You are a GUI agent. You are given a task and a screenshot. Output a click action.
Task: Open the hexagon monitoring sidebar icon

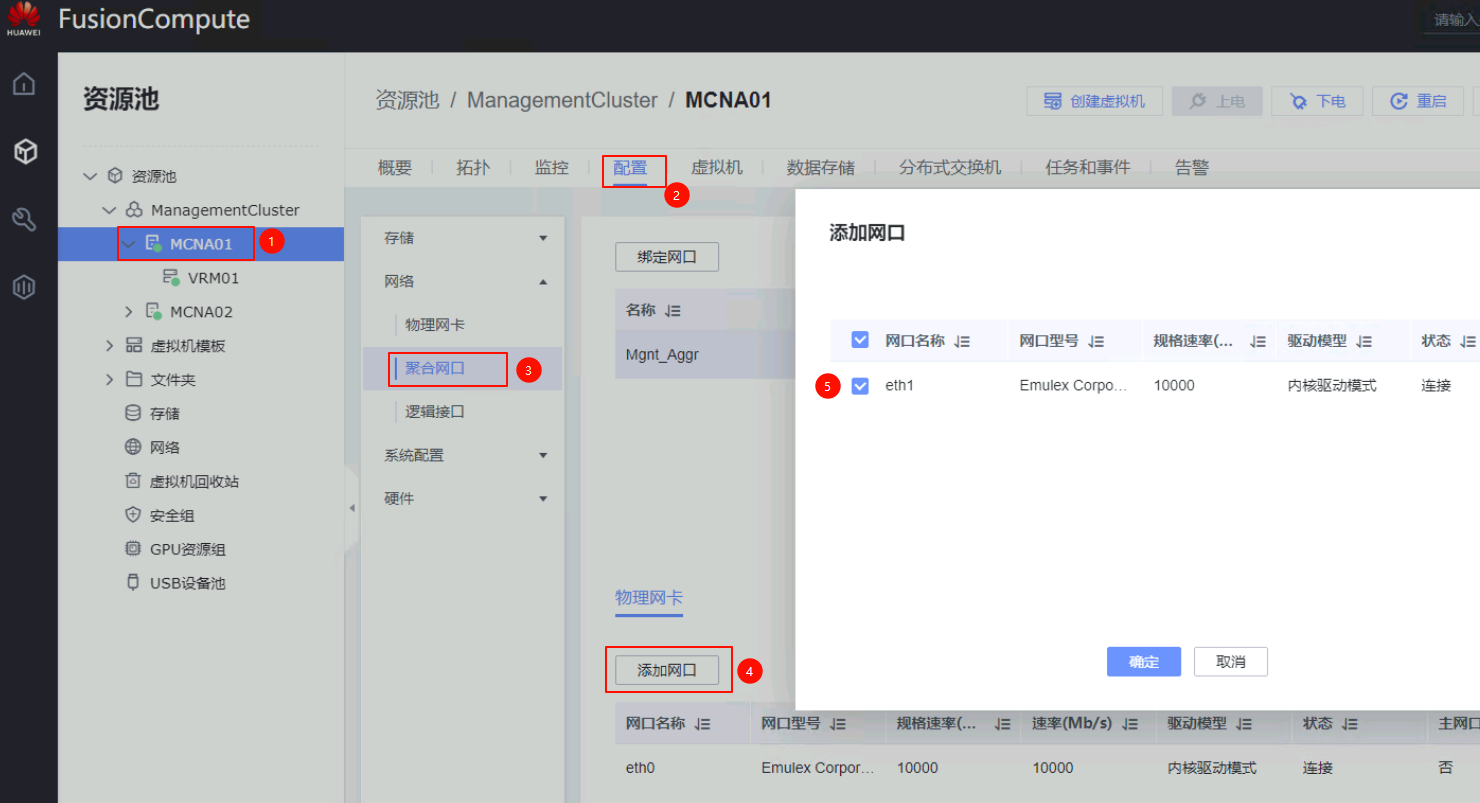coord(24,288)
